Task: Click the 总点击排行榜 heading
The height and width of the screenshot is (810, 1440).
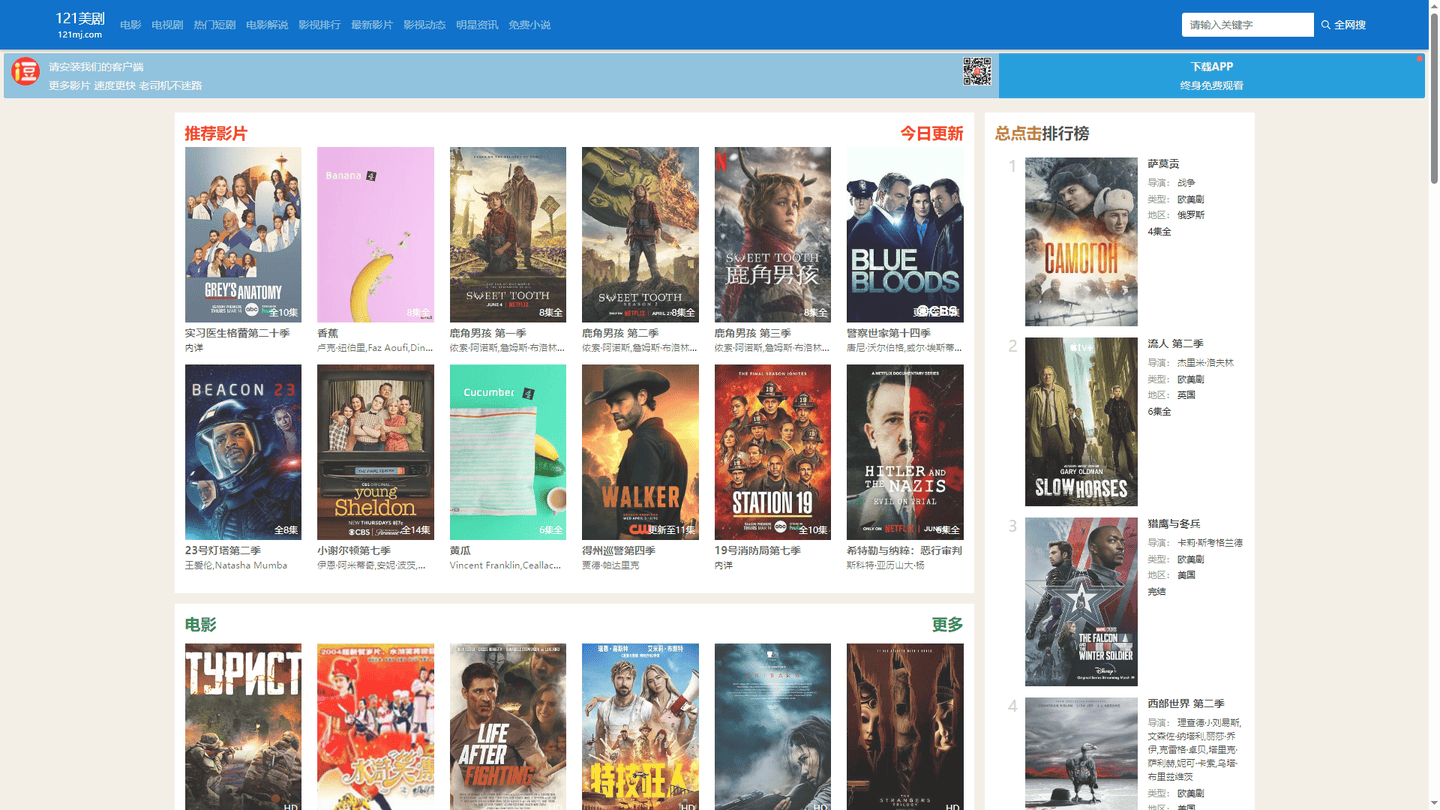Action: click(x=1042, y=133)
